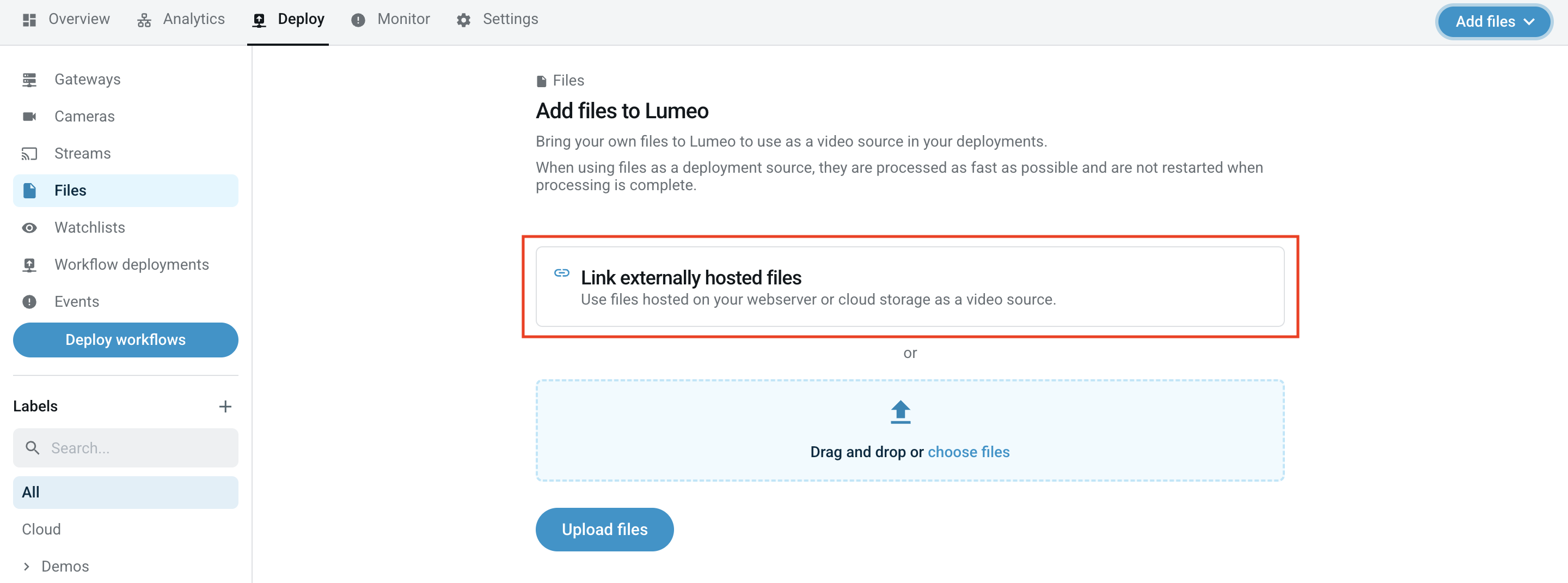
Task: Click the choose files link
Action: click(x=968, y=452)
